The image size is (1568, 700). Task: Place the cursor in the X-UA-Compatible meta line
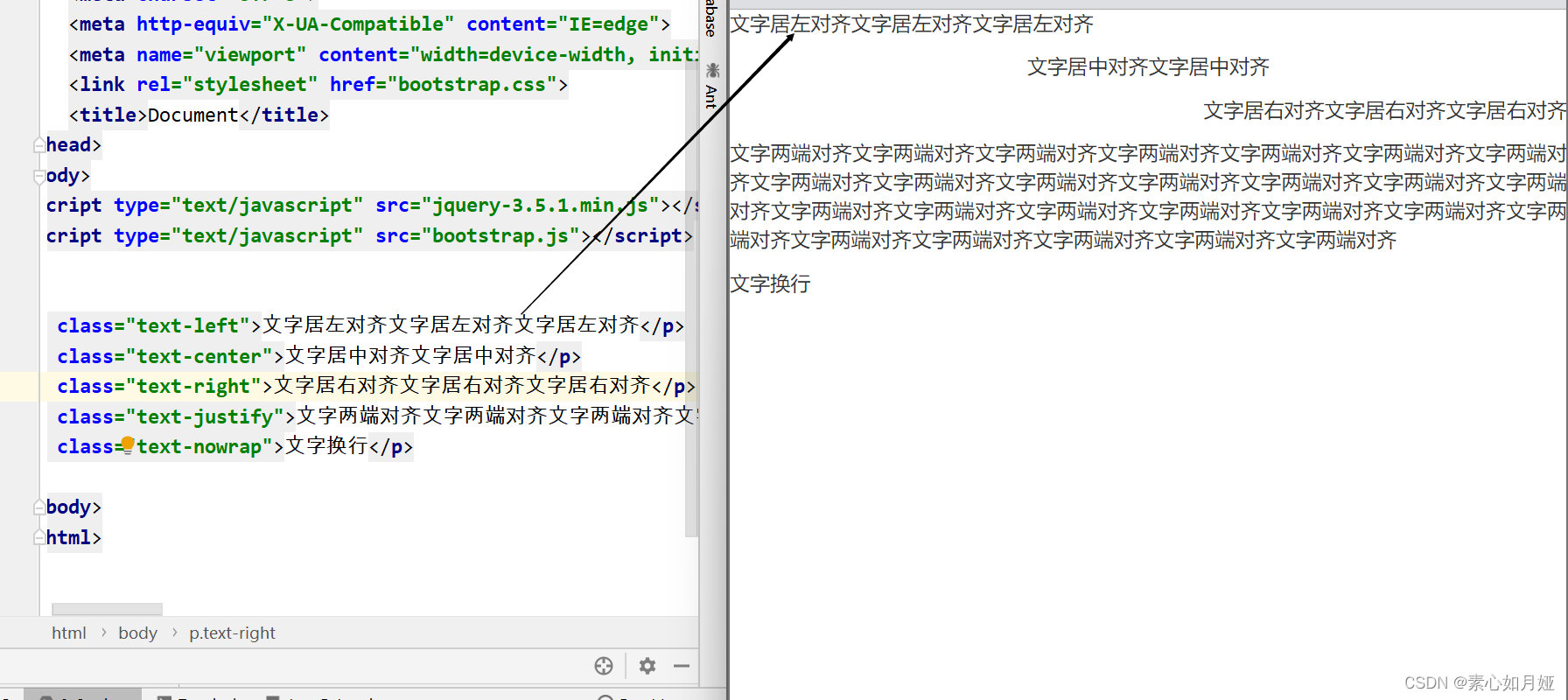[369, 24]
